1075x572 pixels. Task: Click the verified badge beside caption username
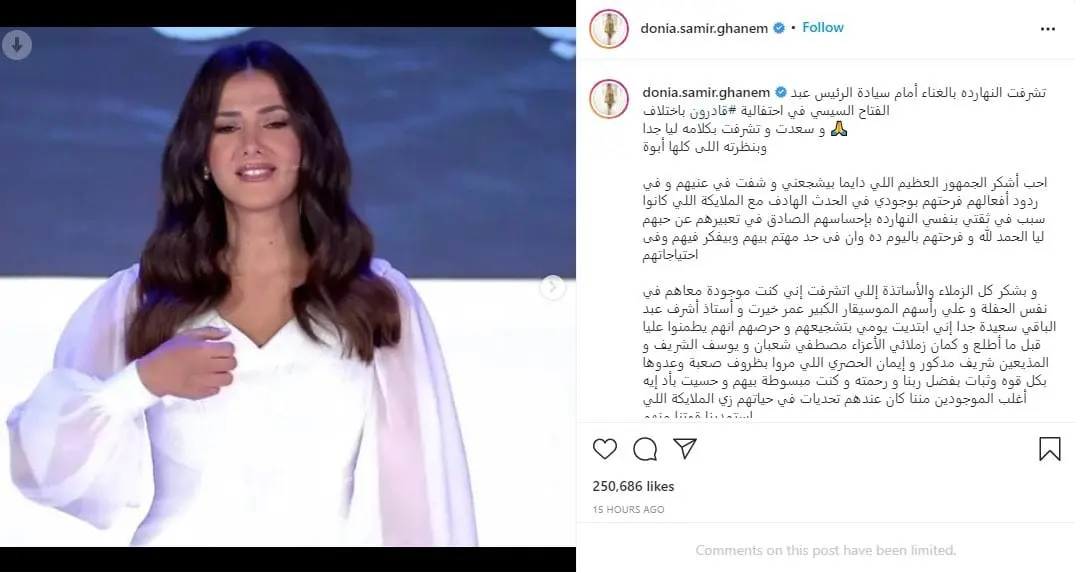[x=781, y=92]
